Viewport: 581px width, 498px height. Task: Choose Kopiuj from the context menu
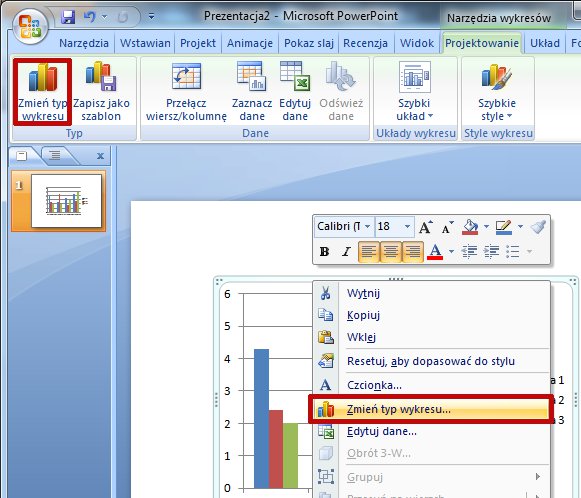click(432, 315)
